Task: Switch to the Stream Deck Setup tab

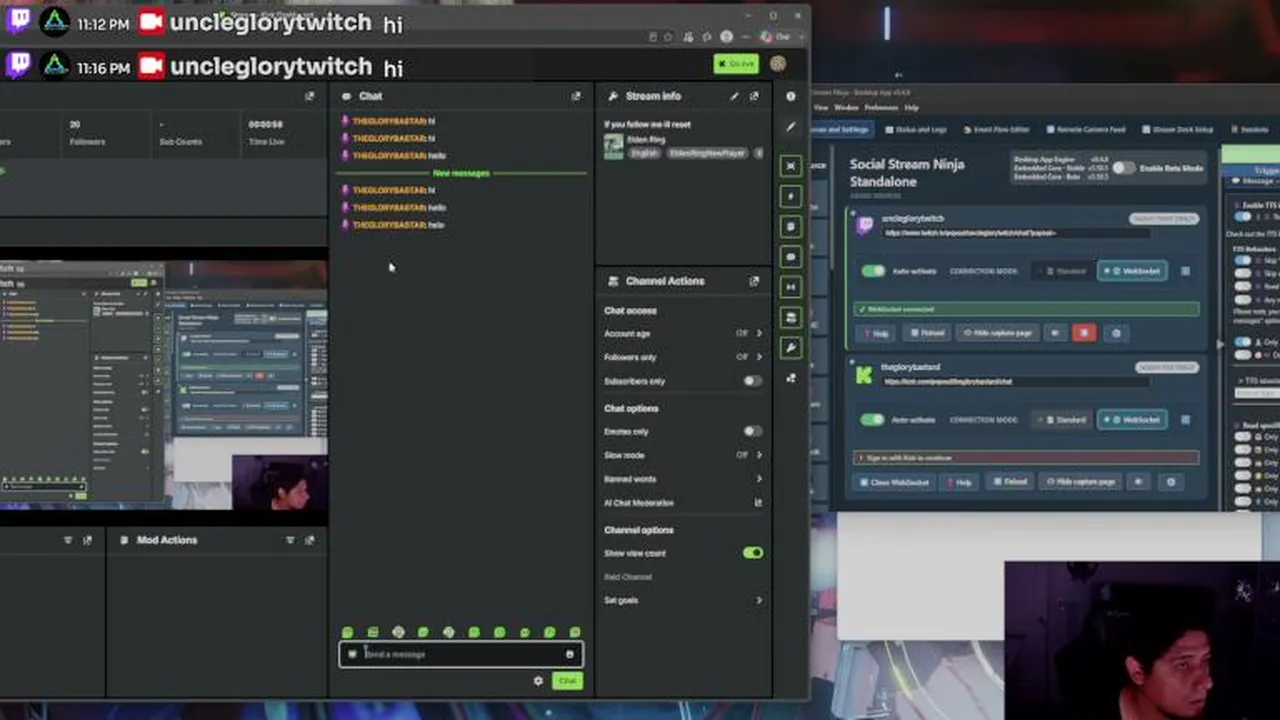Action: [x=1177, y=130]
